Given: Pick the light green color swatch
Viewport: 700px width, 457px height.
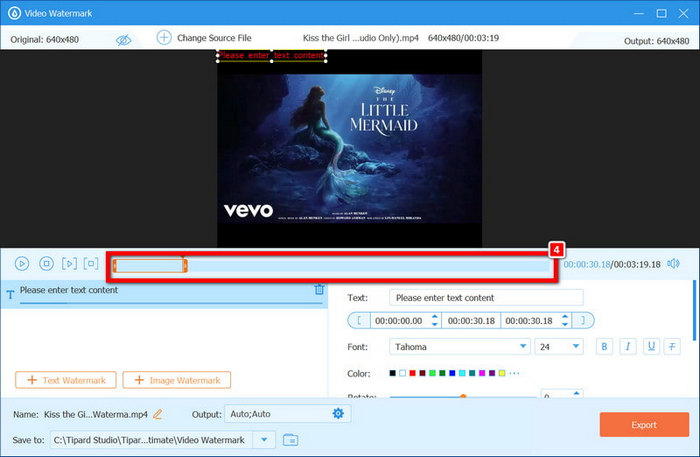Looking at the screenshot, I should tap(432, 373).
